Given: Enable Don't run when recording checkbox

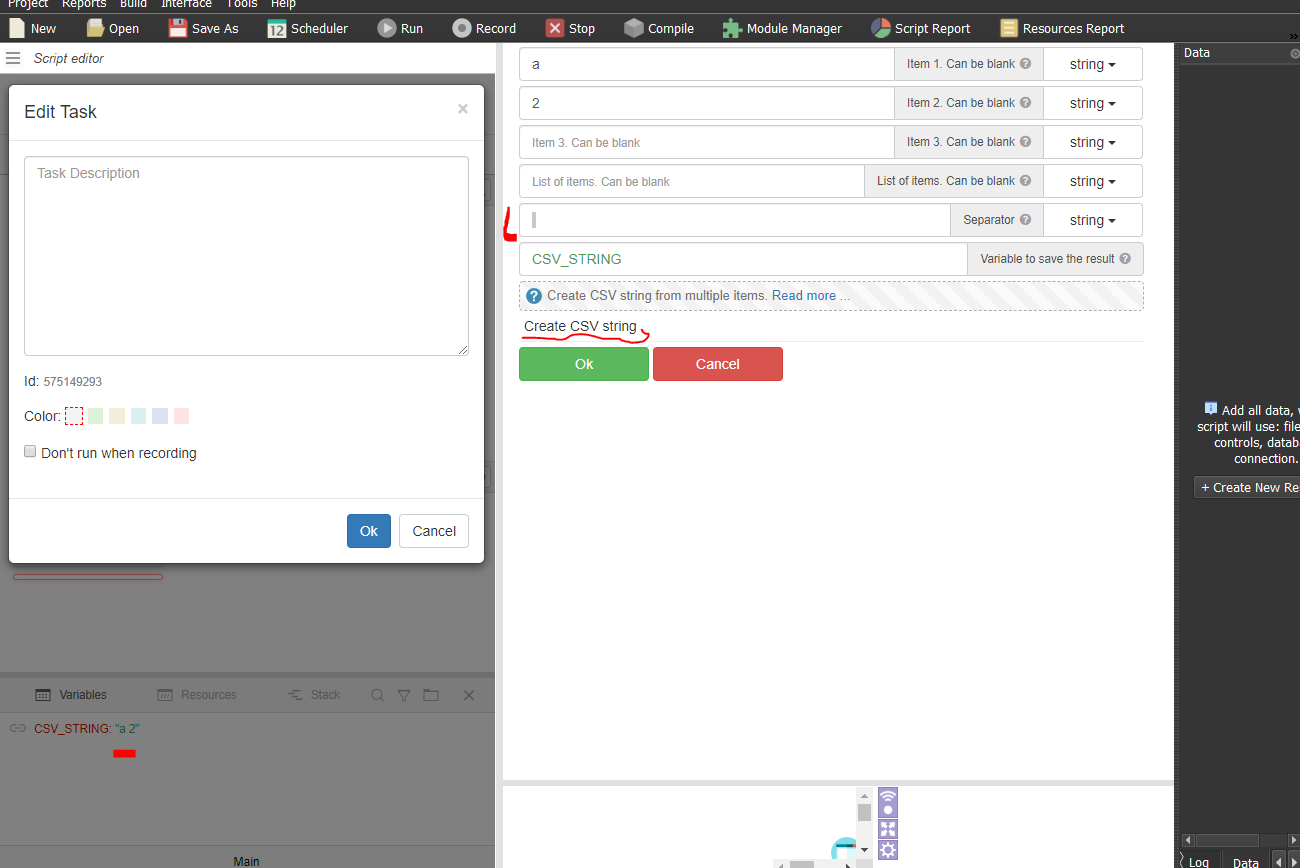Looking at the screenshot, I should 30,452.
